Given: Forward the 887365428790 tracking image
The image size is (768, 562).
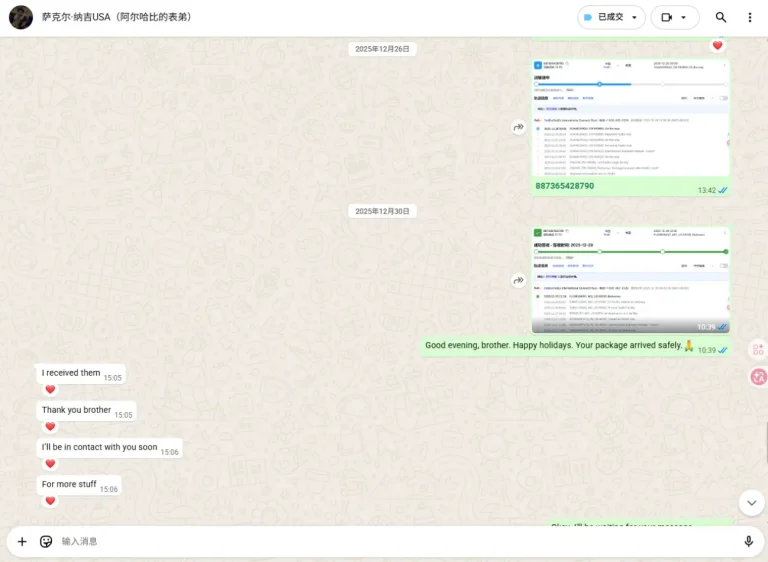Looking at the screenshot, I should (519, 127).
